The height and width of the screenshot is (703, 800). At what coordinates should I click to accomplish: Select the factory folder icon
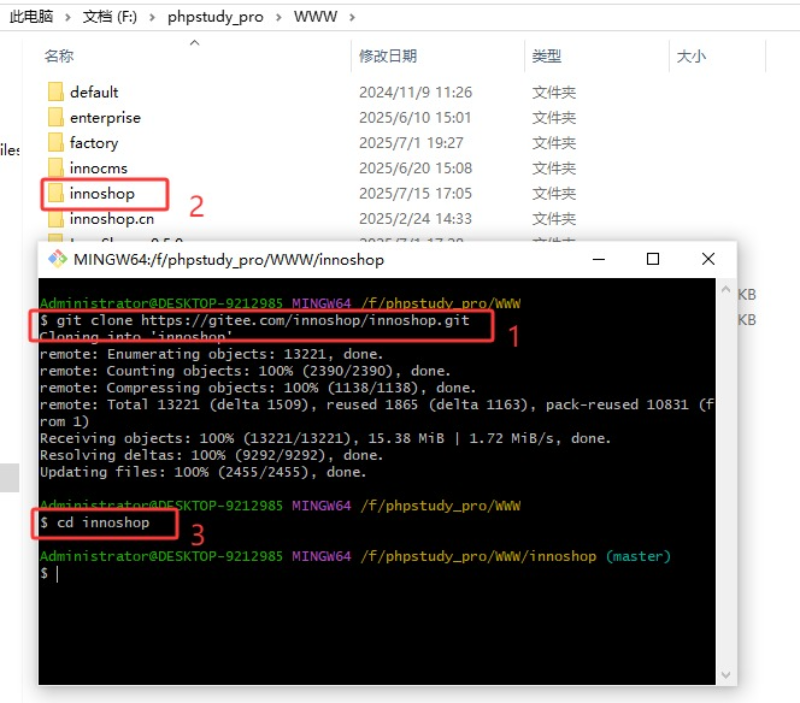pos(56,142)
